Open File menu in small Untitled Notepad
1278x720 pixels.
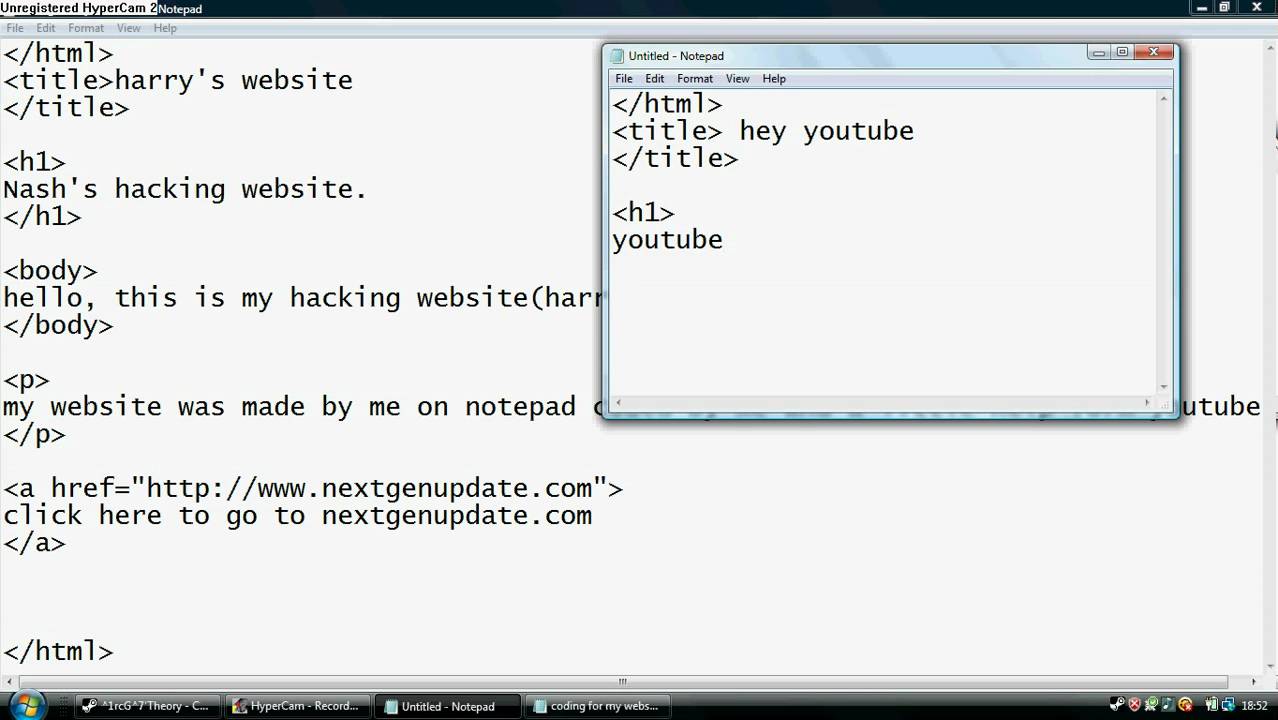pyautogui.click(x=624, y=78)
